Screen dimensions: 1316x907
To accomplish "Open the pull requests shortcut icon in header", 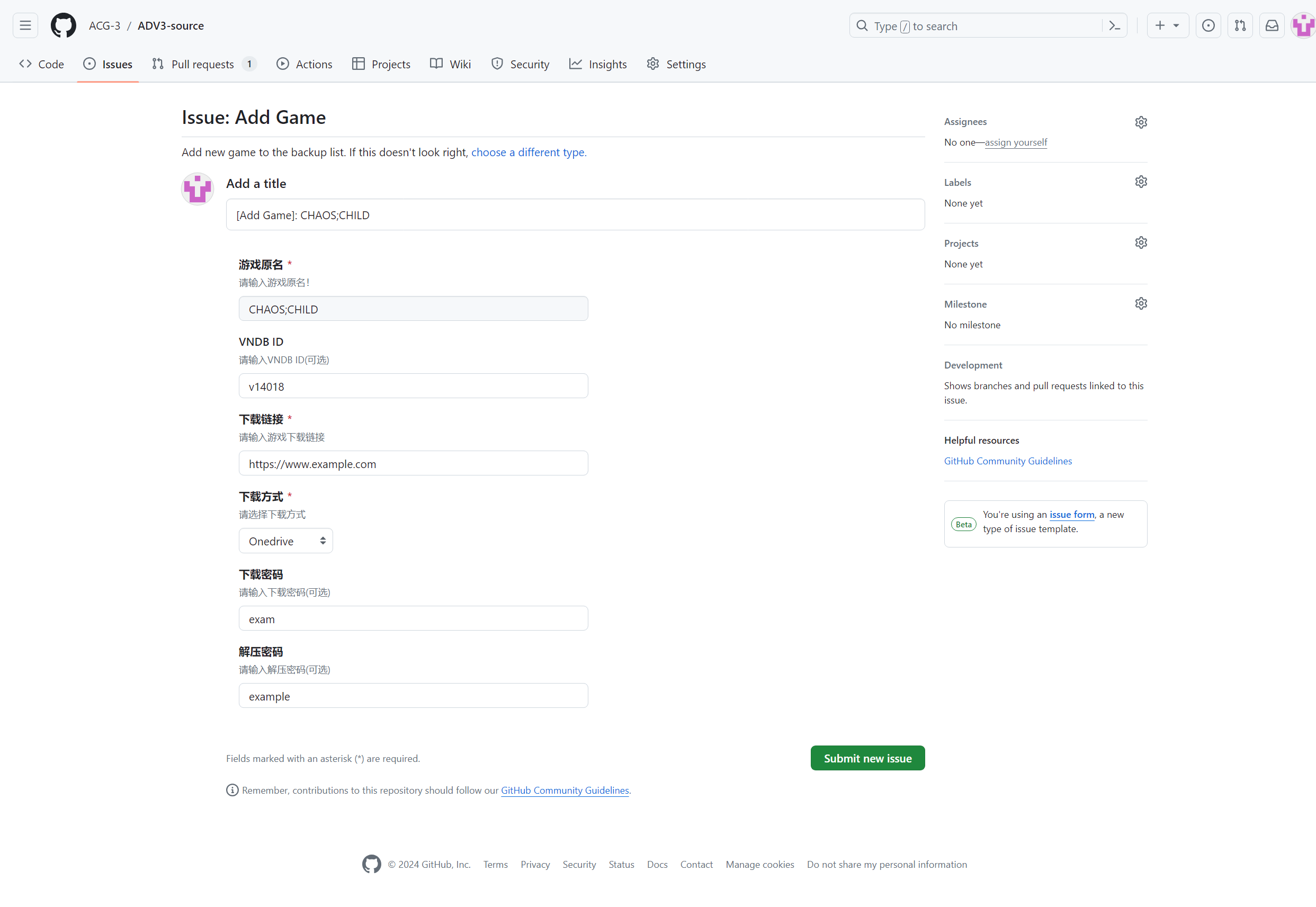I will (x=1240, y=25).
